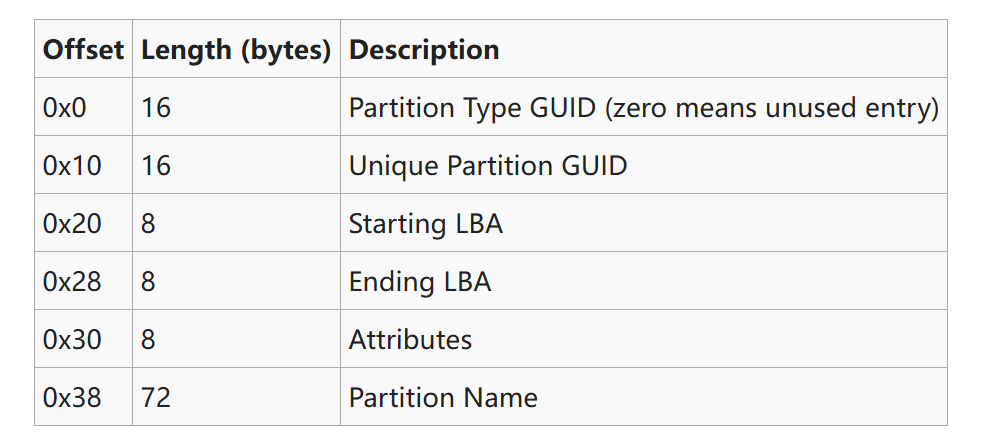Click the Description column header
994x448 pixels.
pos(424,49)
